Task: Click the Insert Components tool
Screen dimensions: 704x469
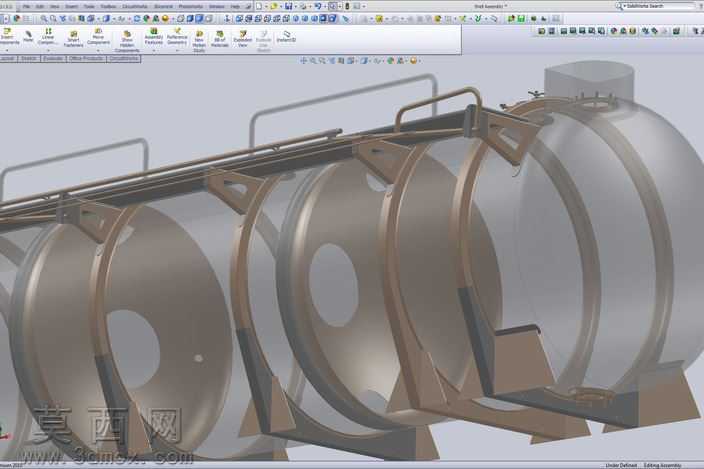Action: coord(9,36)
